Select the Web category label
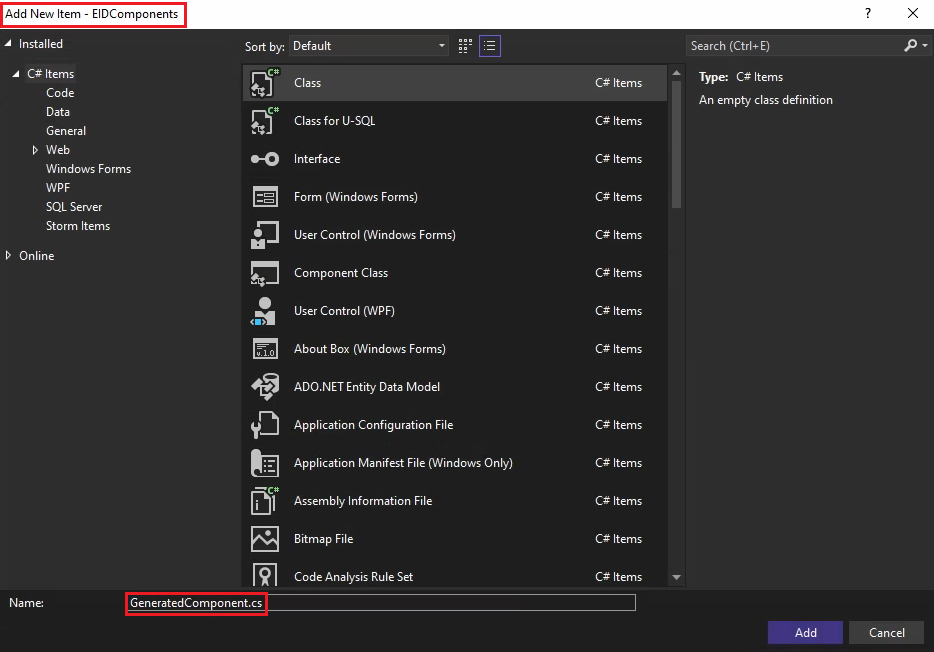The image size is (934, 652). pos(58,150)
